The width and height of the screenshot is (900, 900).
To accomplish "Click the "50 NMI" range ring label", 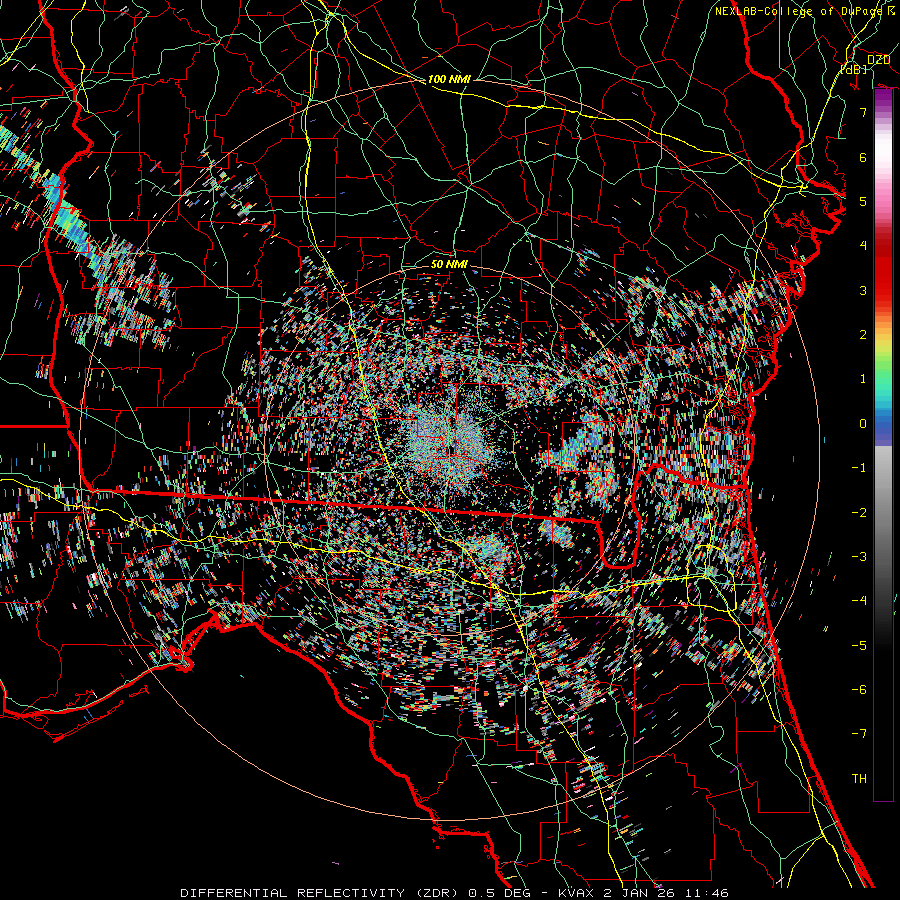I will [449, 265].
